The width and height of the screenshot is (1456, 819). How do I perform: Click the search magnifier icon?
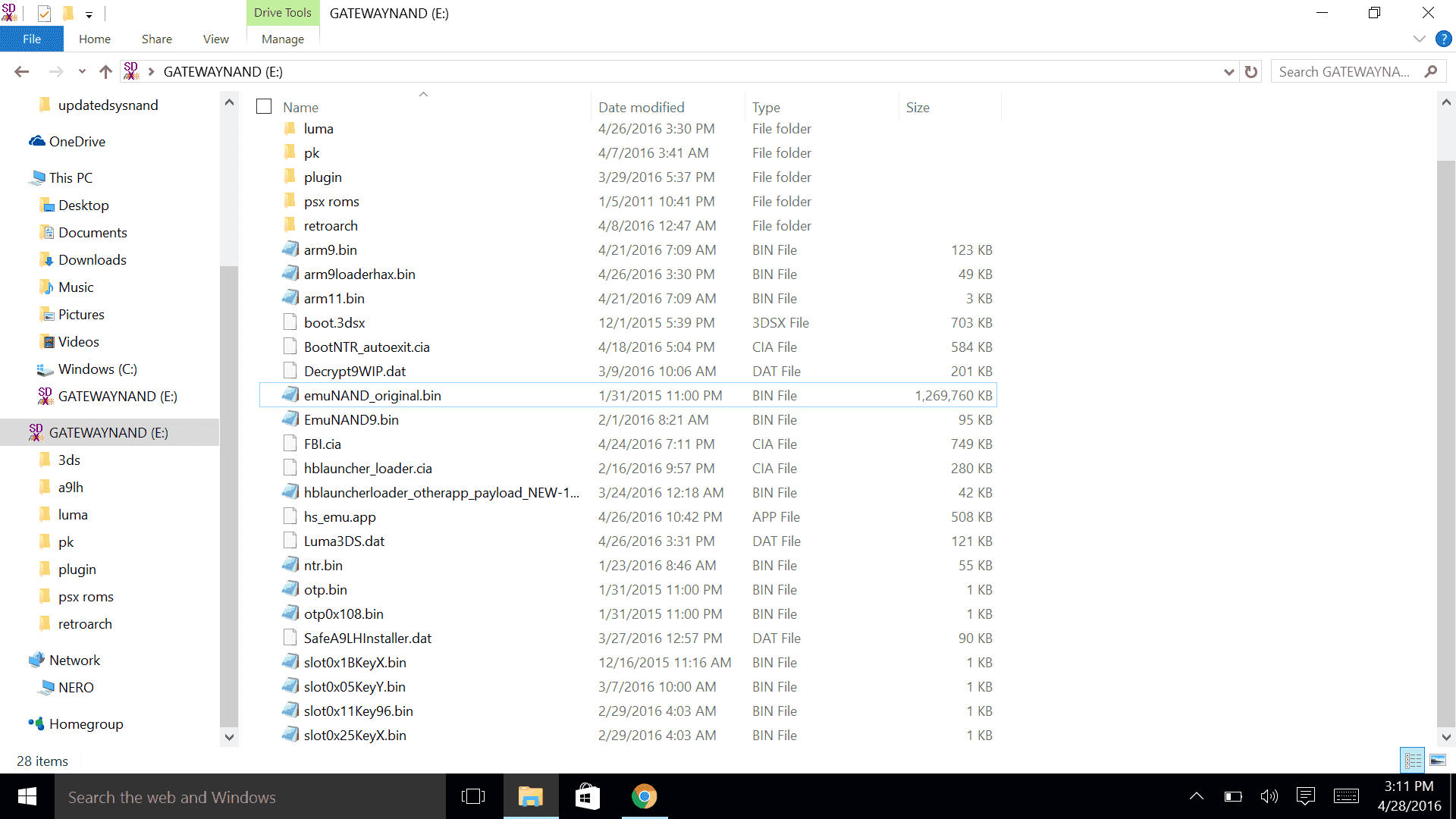(1431, 71)
